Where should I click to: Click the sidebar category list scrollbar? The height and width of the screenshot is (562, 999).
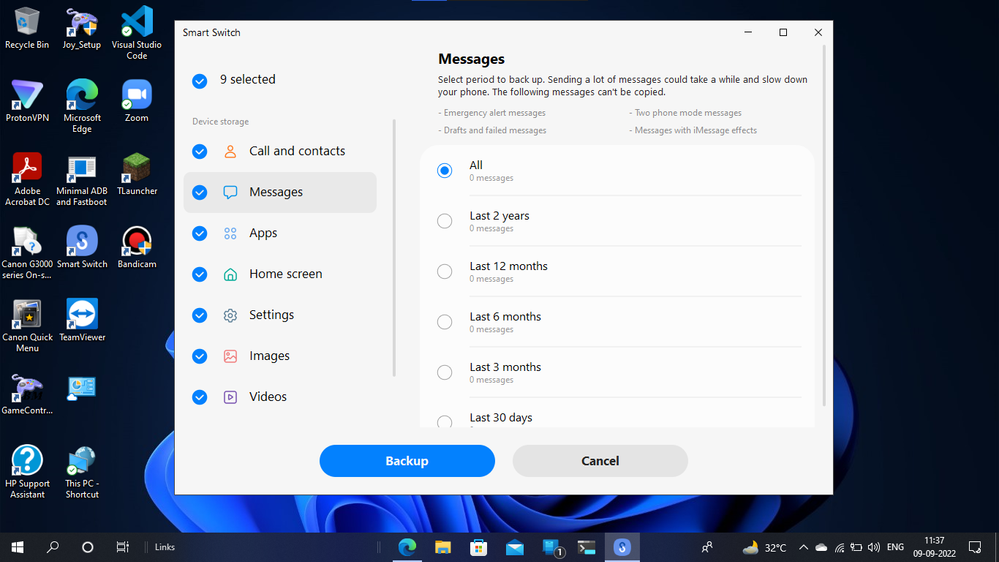(395, 250)
